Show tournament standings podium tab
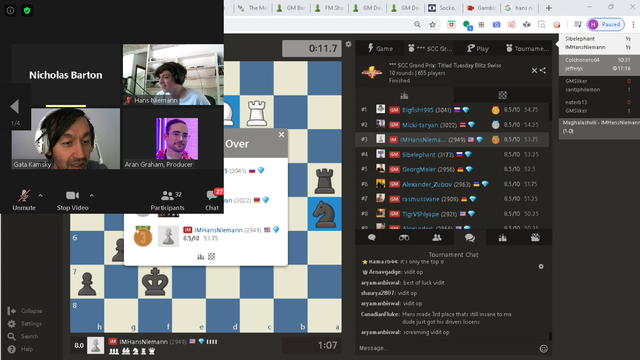640x360 pixels. point(404,96)
